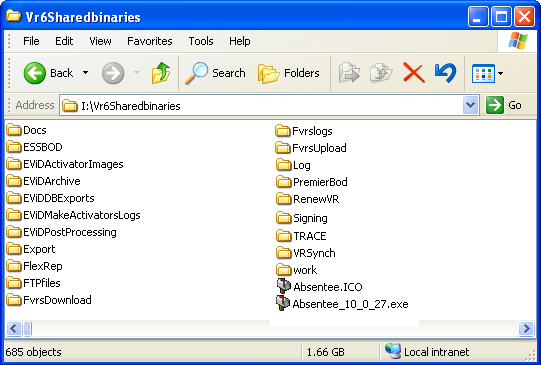Click the Search magnifier toolbar button
Screen dimensions: 541x365
click(x=215, y=73)
